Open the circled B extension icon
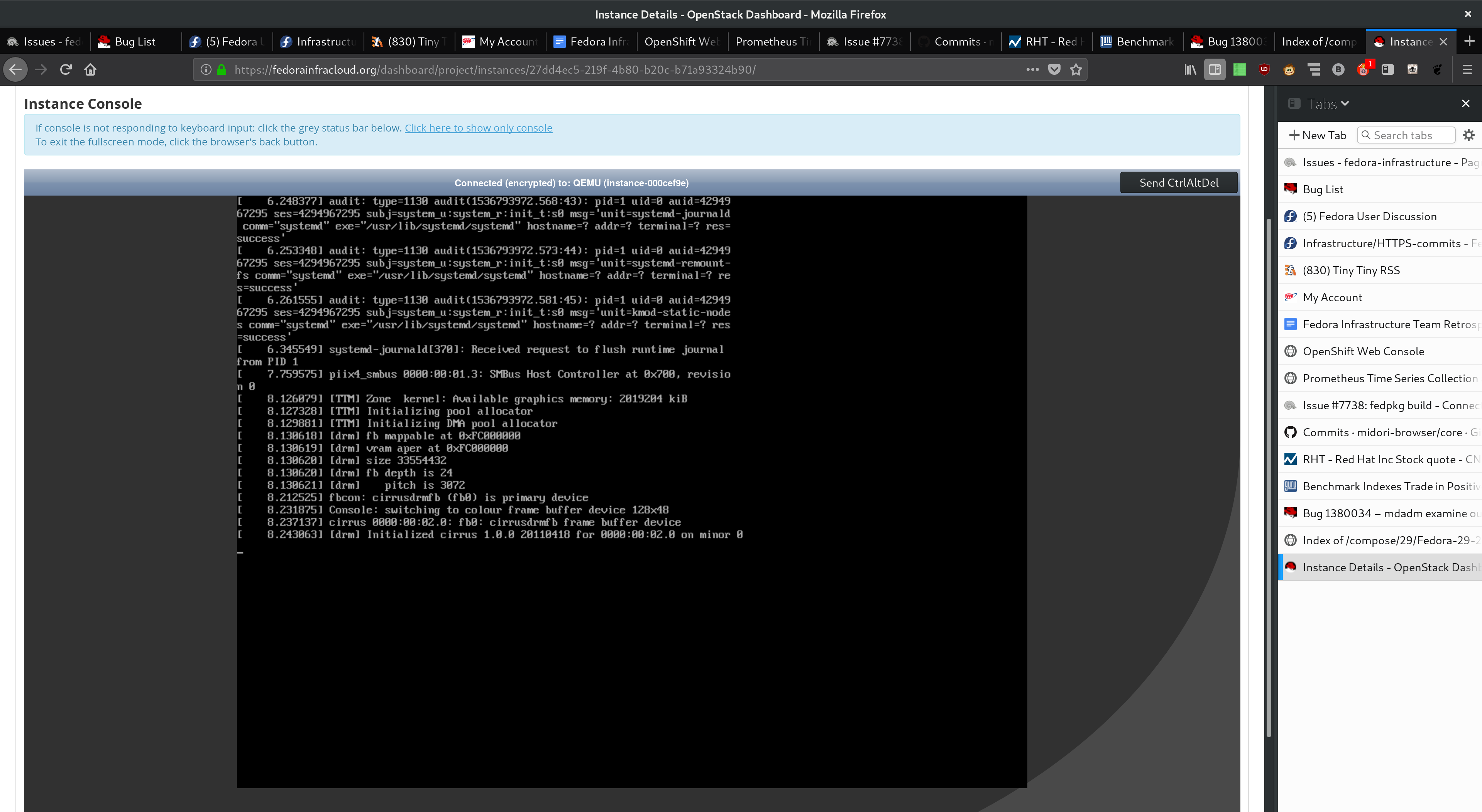This screenshot has height=812, width=1482. [1338, 69]
